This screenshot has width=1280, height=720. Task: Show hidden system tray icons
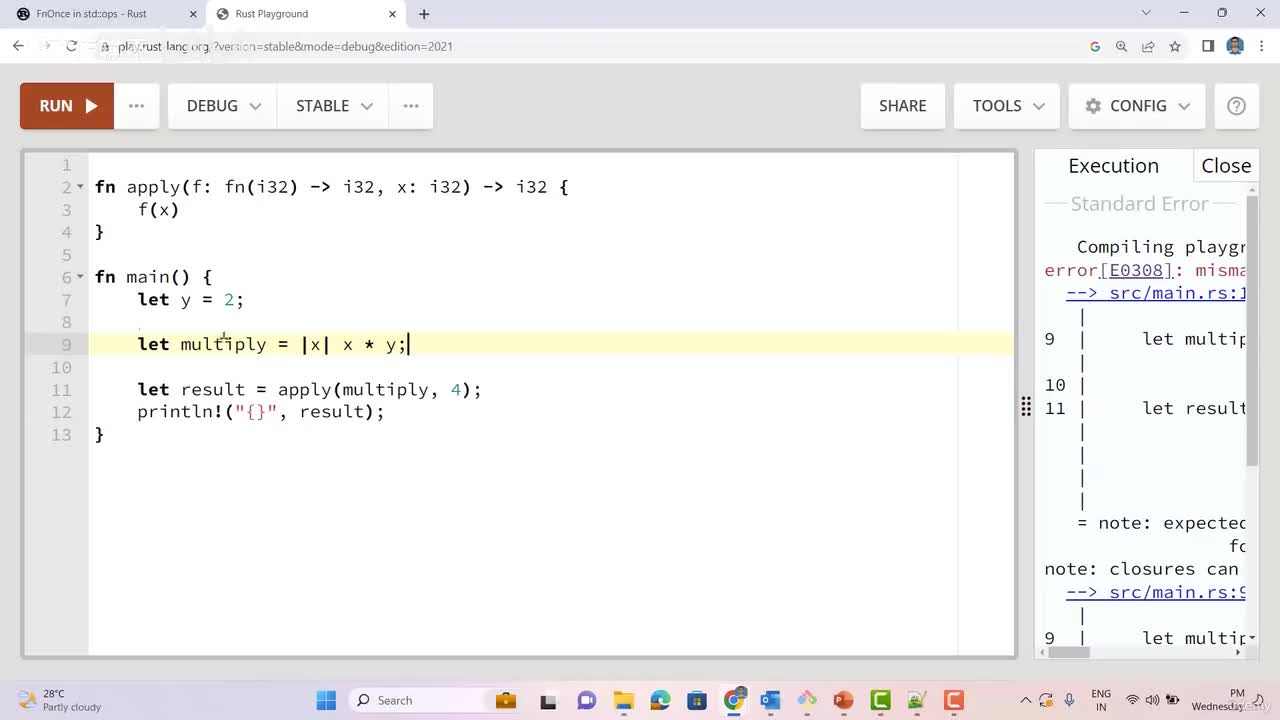(1025, 700)
